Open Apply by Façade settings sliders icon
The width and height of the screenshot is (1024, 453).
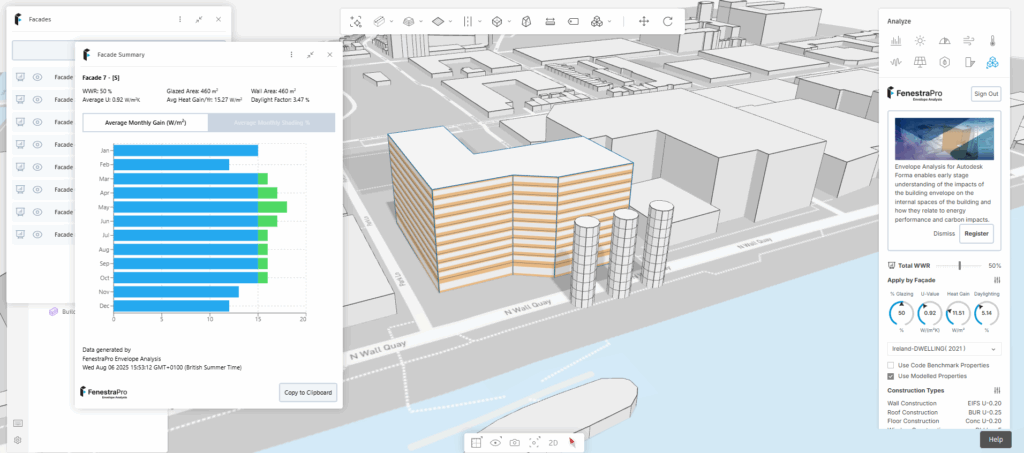997,280
